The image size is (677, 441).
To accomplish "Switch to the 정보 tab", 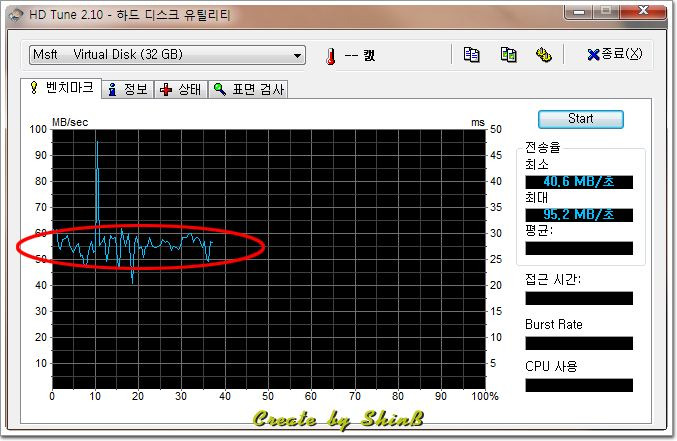I will point(128,89).
